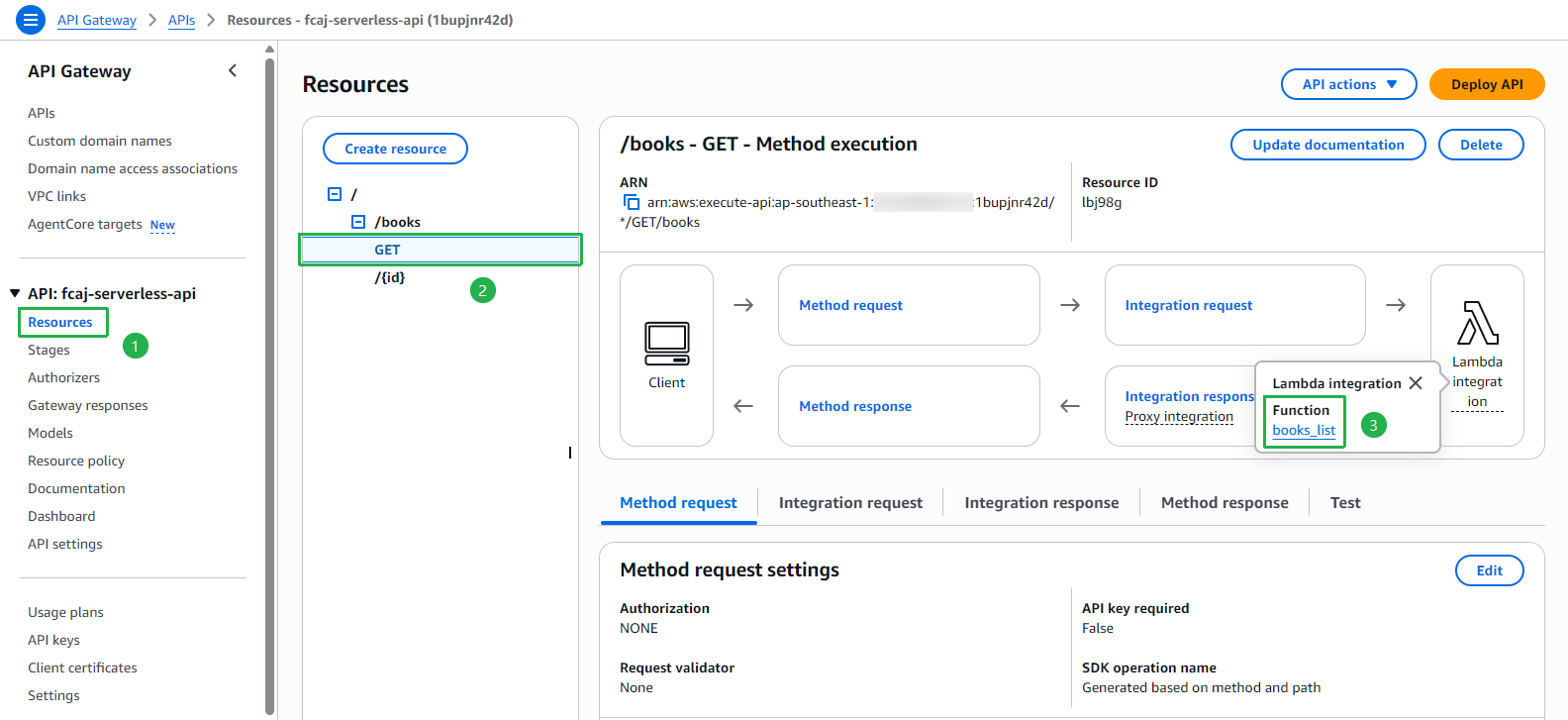Viewport: 1568px width, 720px height.
Task: Click the Deploy API button
Action: coord(1487,84)
